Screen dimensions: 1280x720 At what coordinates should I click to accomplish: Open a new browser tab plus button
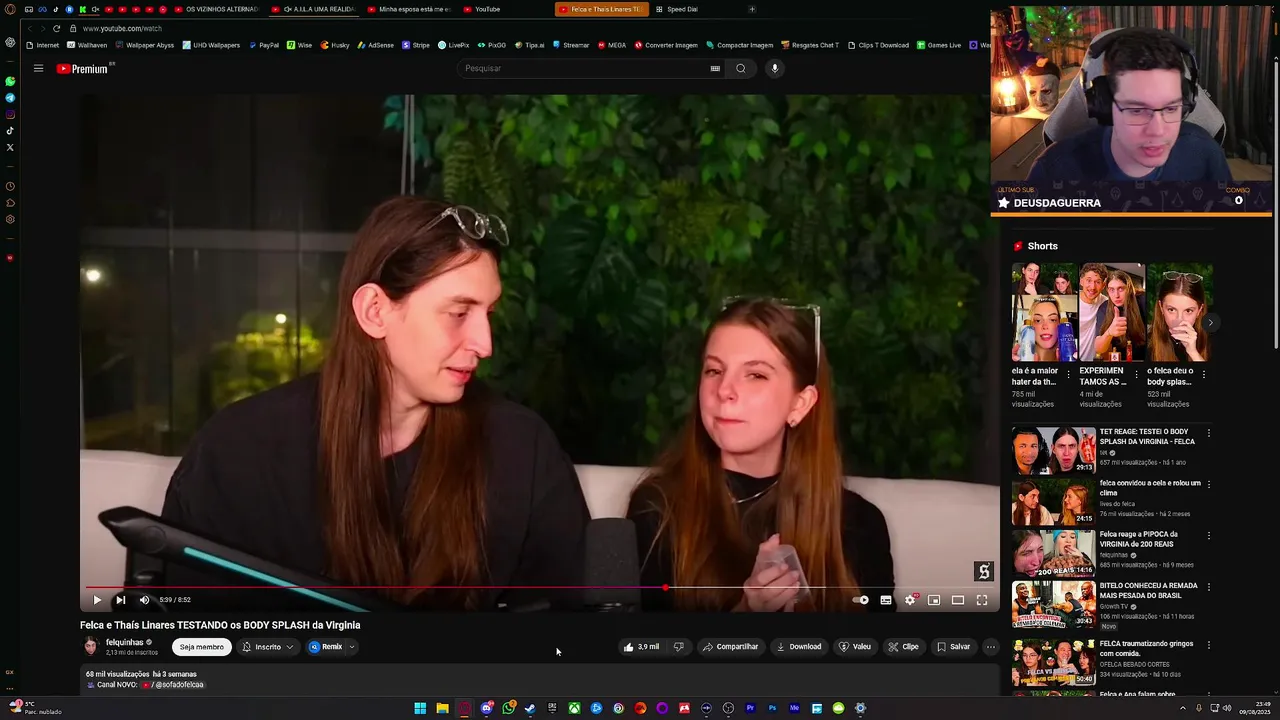(752, 9)
